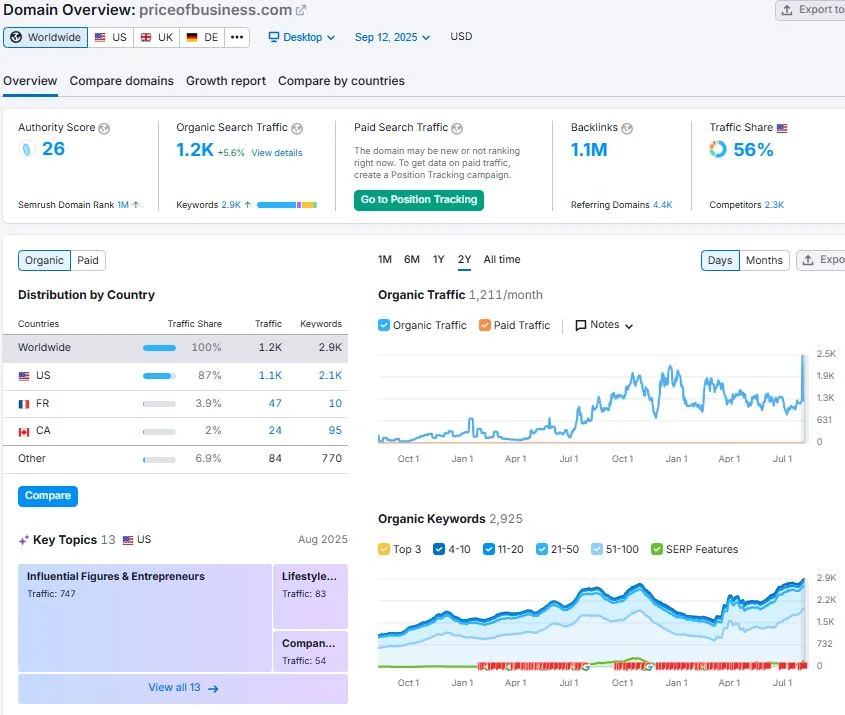Click the Authority Score info globe icon

tap(105, 128)
